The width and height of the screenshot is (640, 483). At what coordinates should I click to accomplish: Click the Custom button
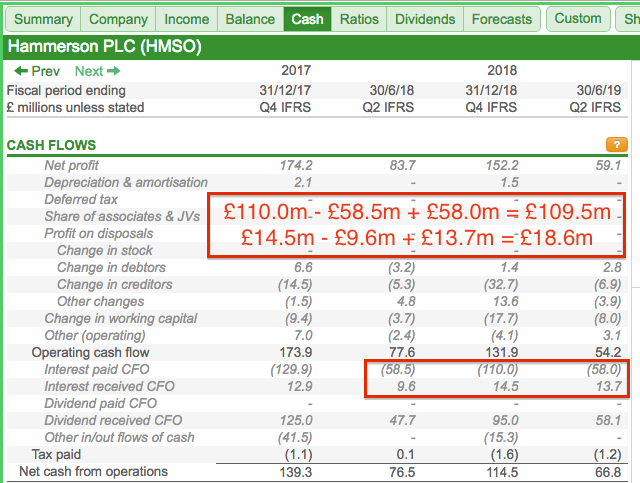coord(578,18)
